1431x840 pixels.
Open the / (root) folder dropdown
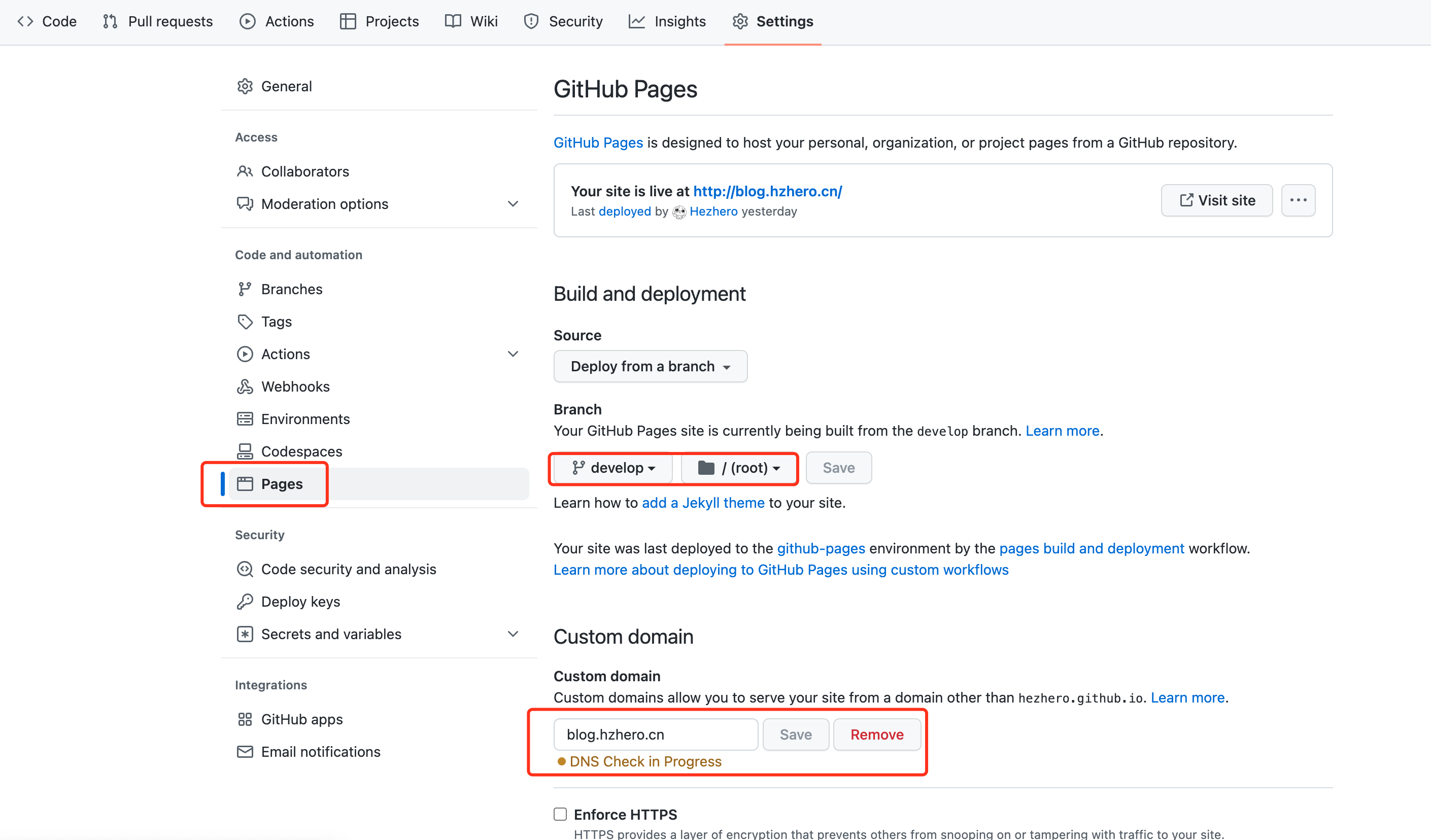pos(739,468)
